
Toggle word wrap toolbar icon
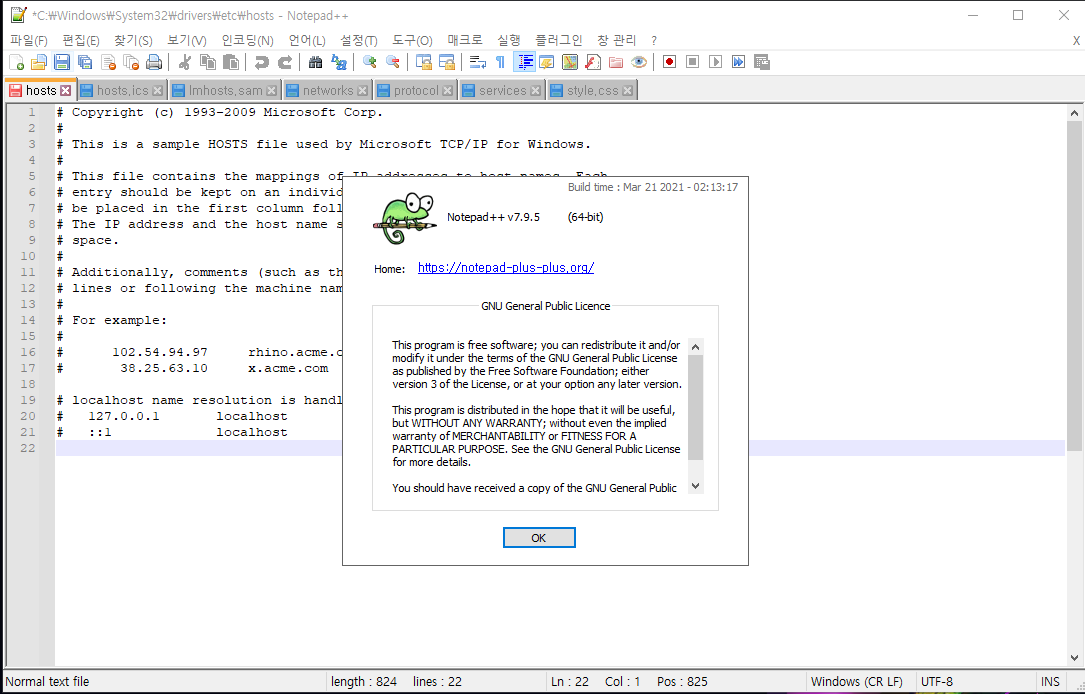(477, 62)
